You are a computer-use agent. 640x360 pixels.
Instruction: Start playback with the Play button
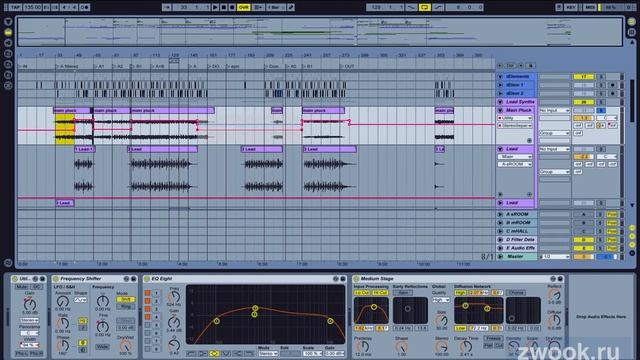[x=215, y=7]
